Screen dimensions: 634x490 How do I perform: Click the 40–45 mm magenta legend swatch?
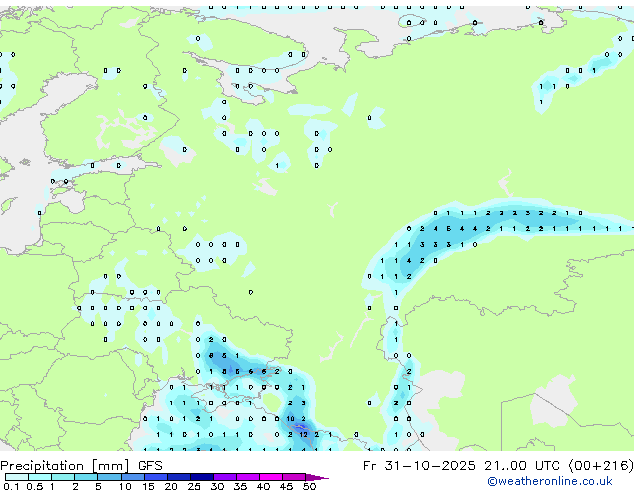point(271,477)
